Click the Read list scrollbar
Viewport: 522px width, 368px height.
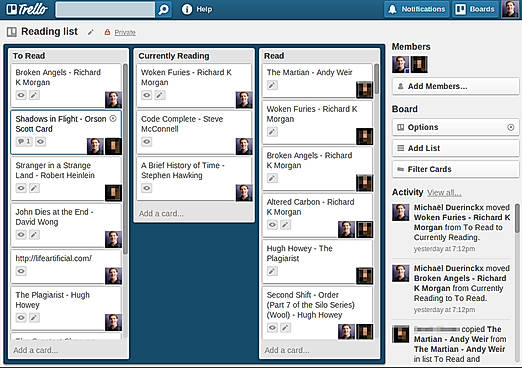[376, 79]
